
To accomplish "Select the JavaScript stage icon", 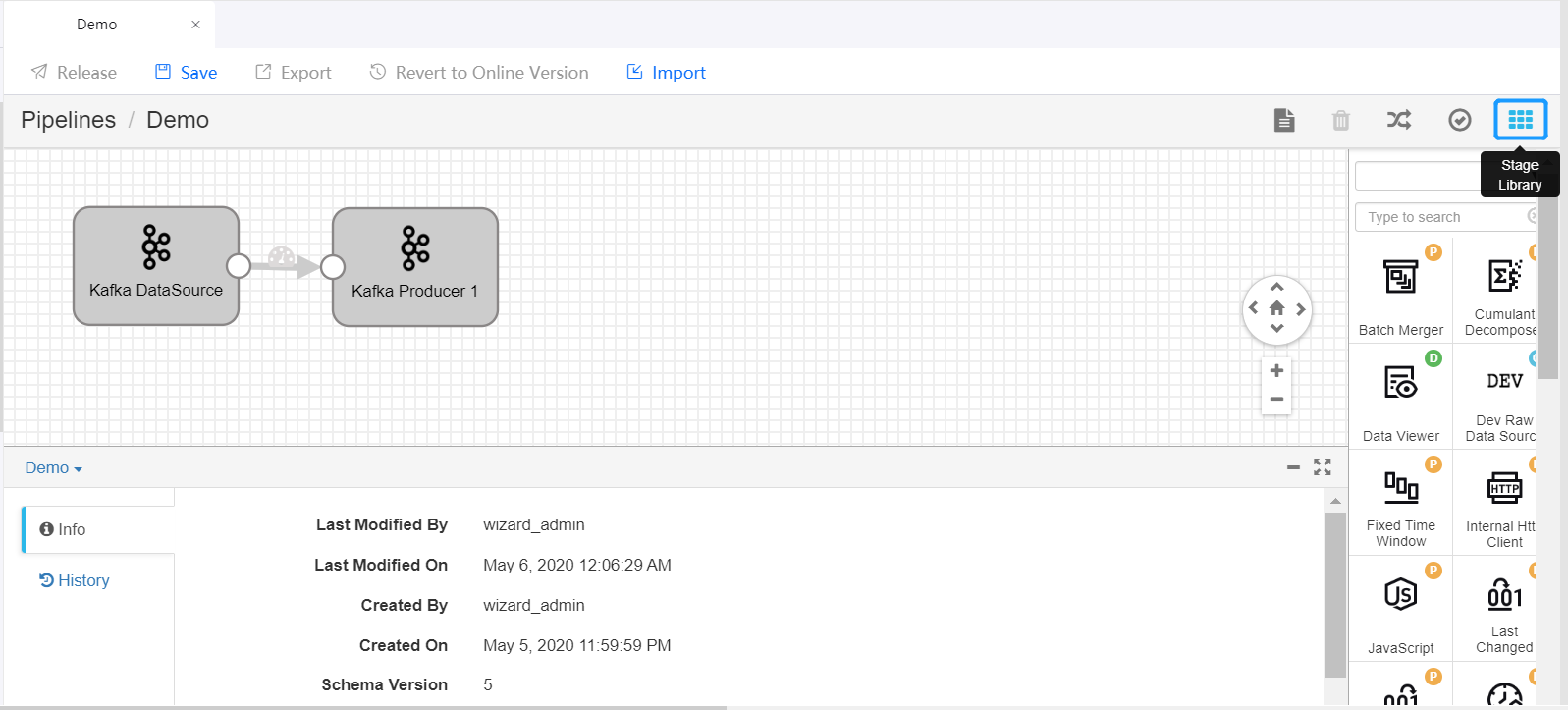I will [1400, 595].
